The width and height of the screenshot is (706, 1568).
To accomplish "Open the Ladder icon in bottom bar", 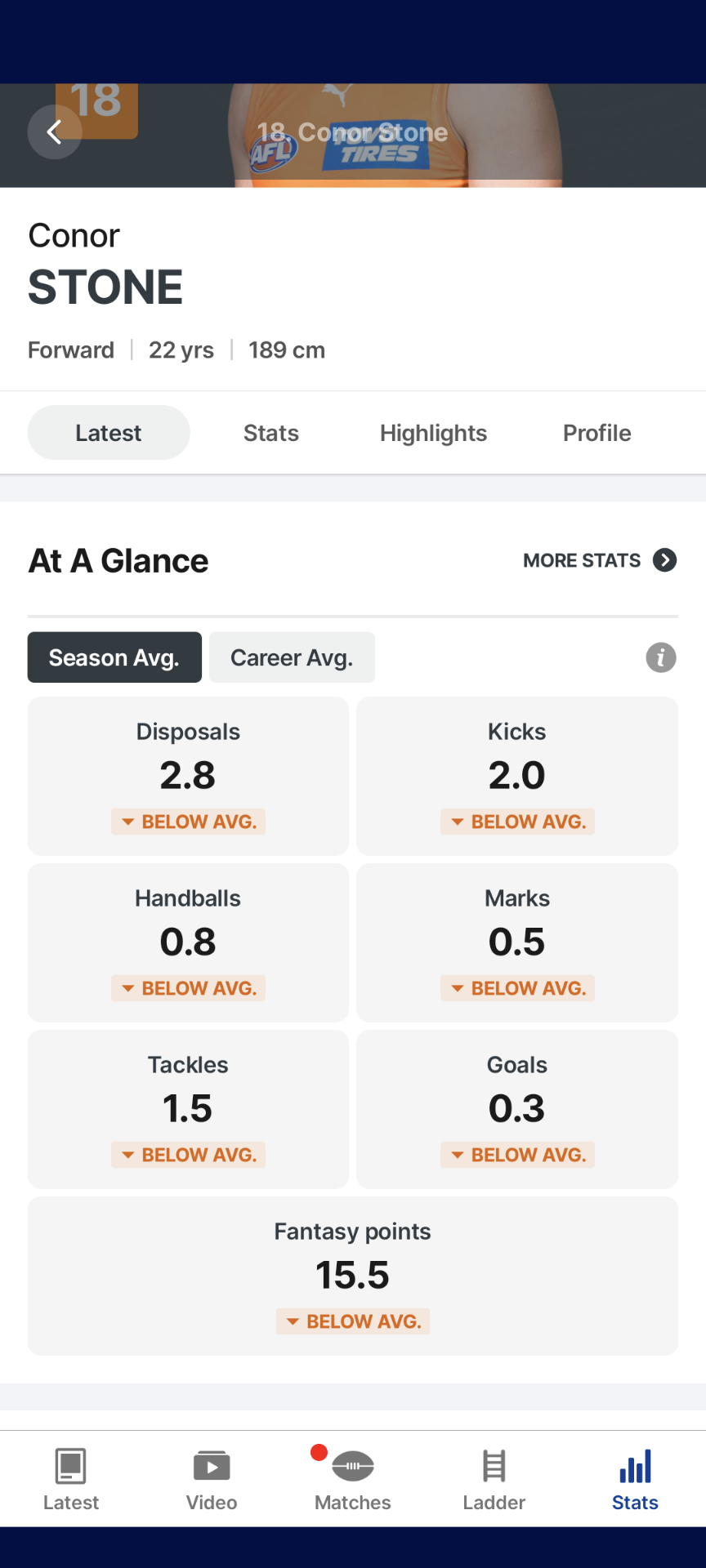I will tap(494, 1467).
